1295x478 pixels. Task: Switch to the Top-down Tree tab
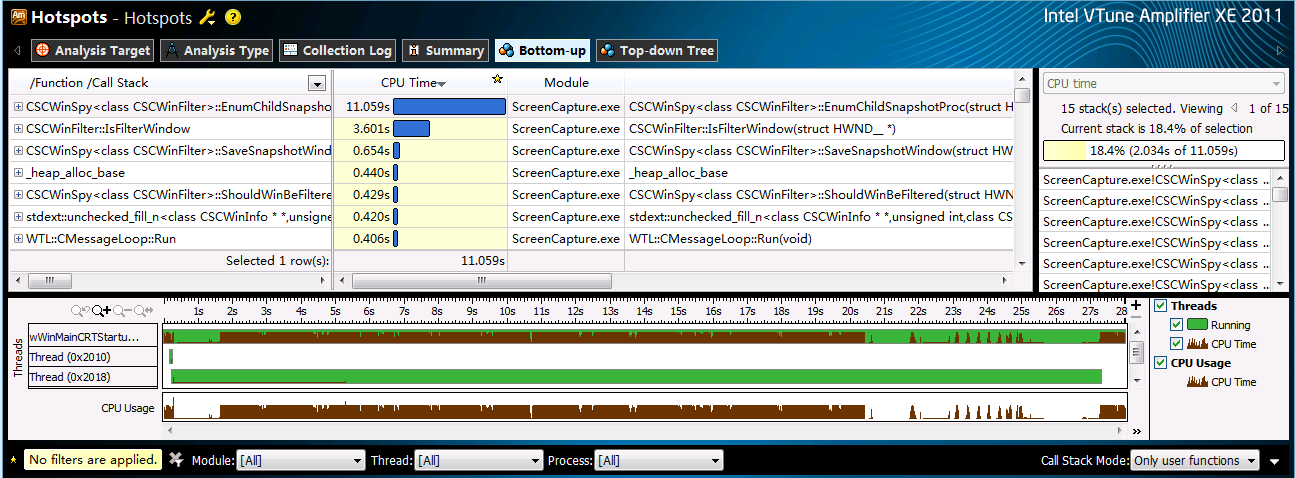coord(657,50)
